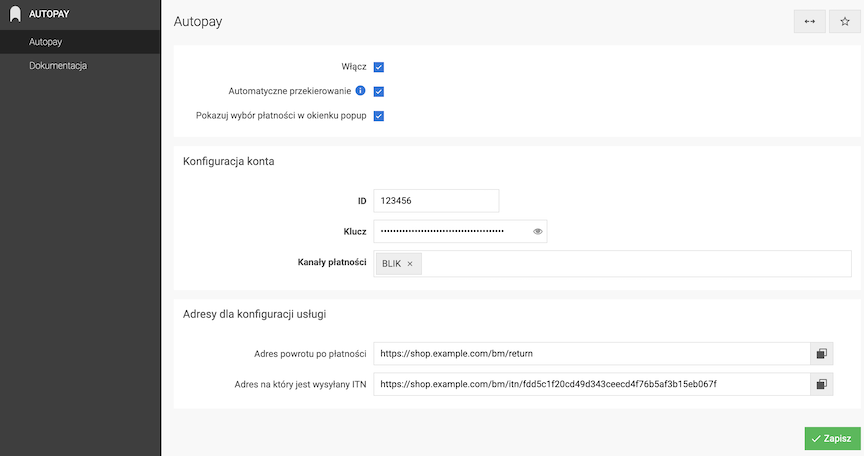Screen dimensions: 864x456
Task: Click the Autopay page title
Action: click(198, 21)
